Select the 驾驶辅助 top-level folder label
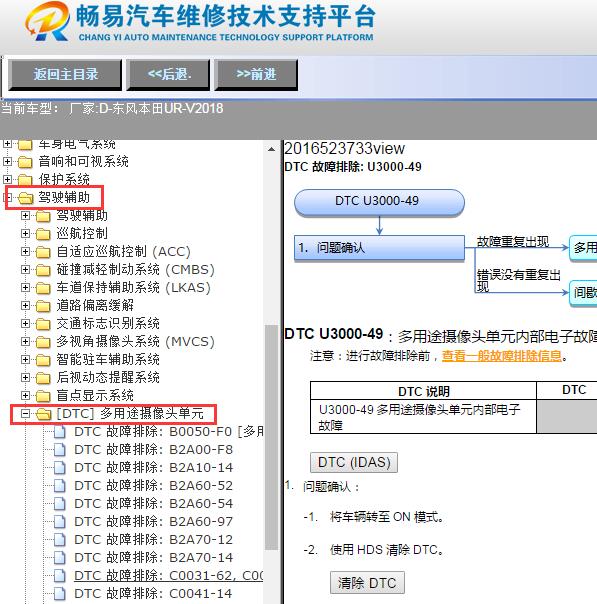597x604 pixels. pos(64,198)
